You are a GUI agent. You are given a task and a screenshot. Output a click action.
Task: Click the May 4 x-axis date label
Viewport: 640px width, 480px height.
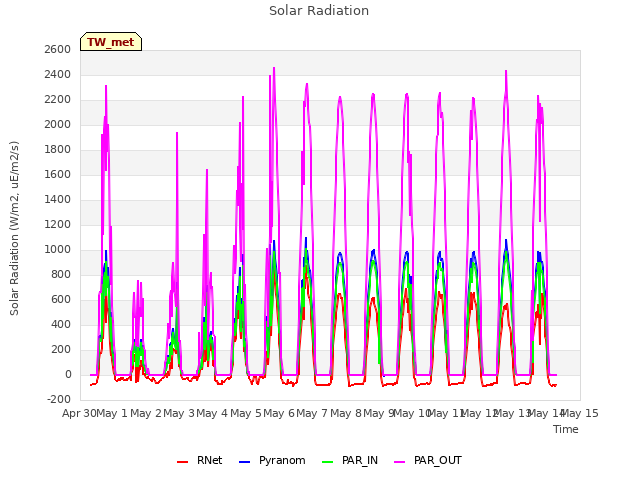pos(212,413)
